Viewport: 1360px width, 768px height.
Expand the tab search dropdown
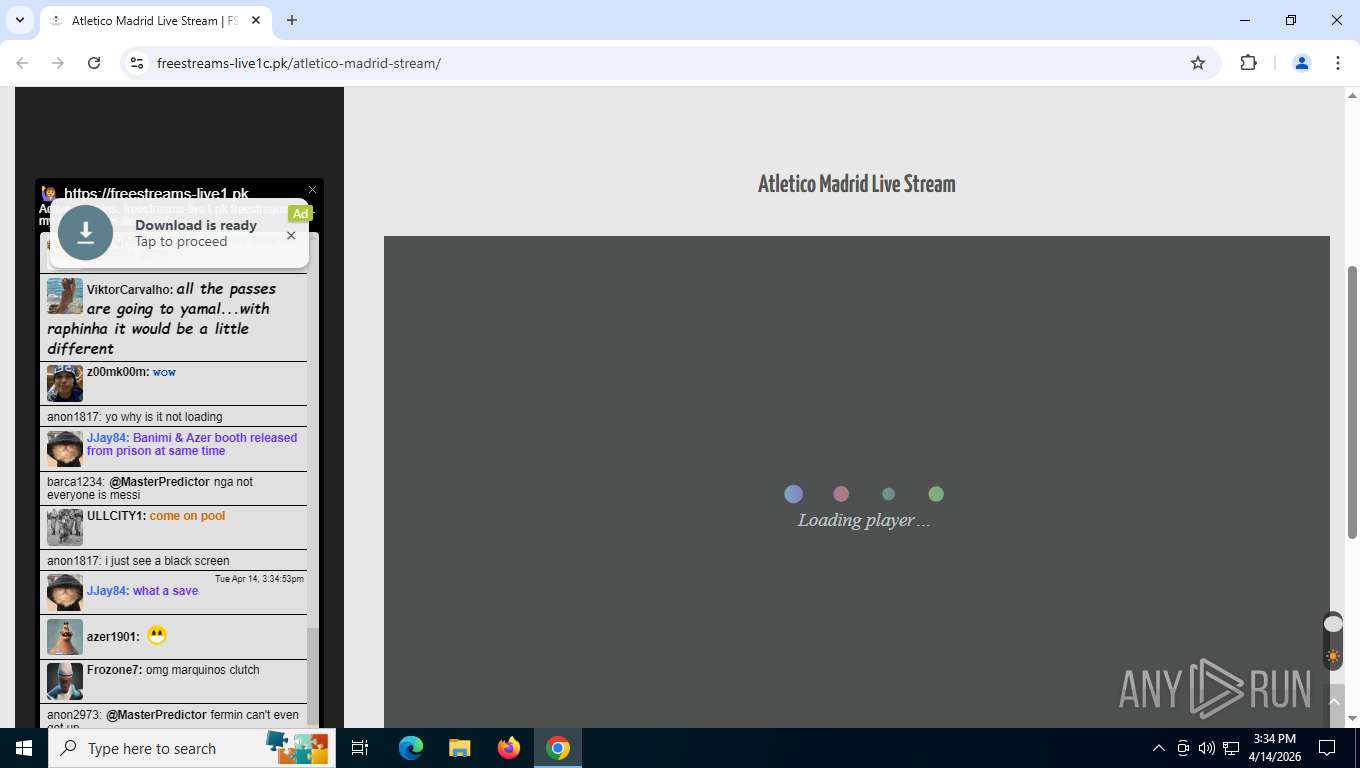[x=20, y=20]
